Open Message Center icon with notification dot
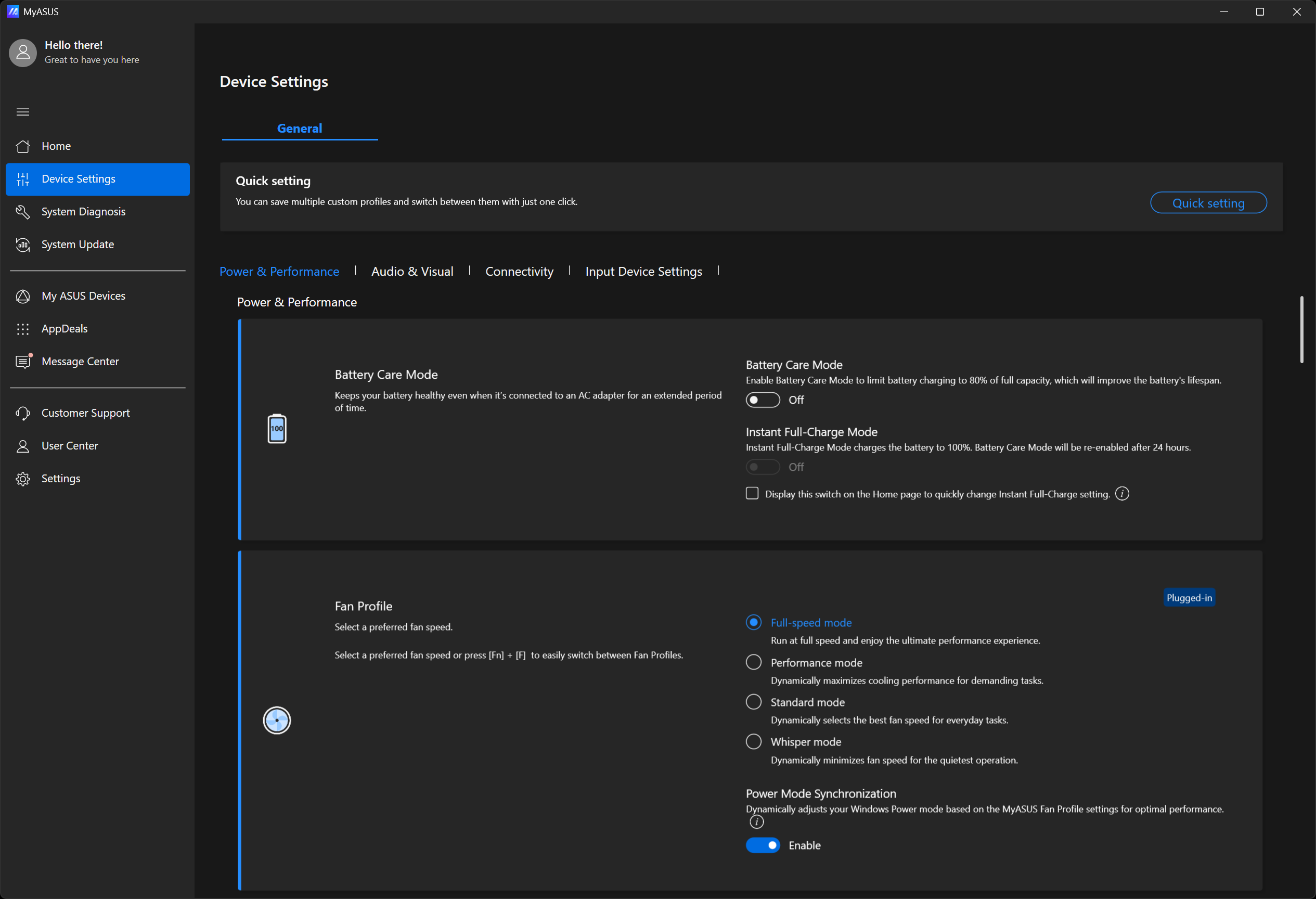 pos(23,362)
